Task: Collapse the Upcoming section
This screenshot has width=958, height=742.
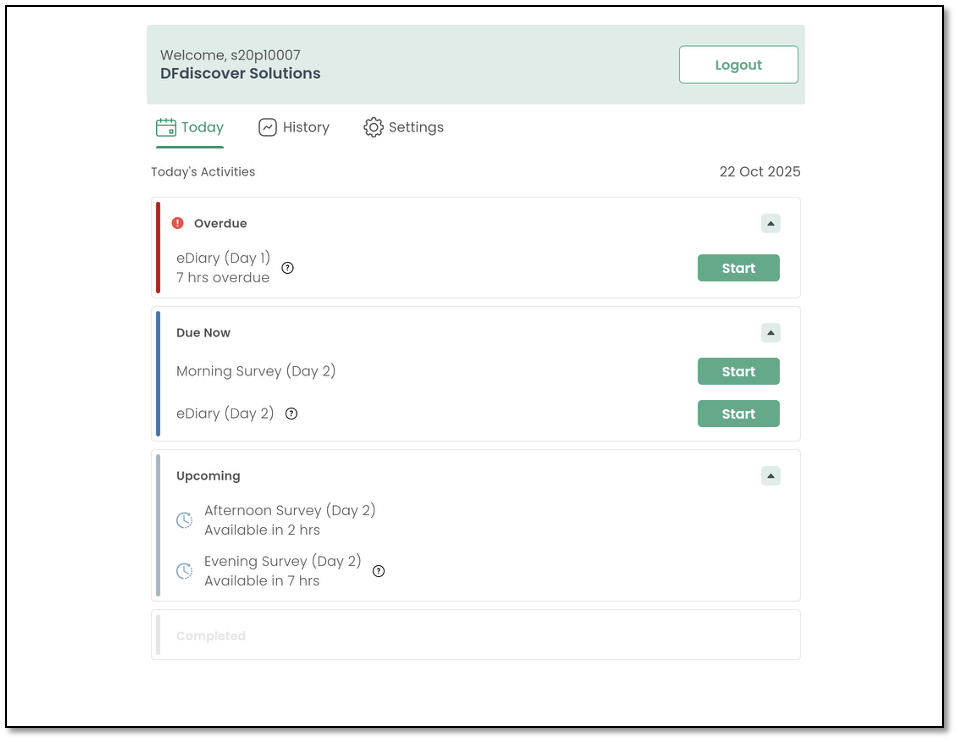Action: tap(770, 476)
